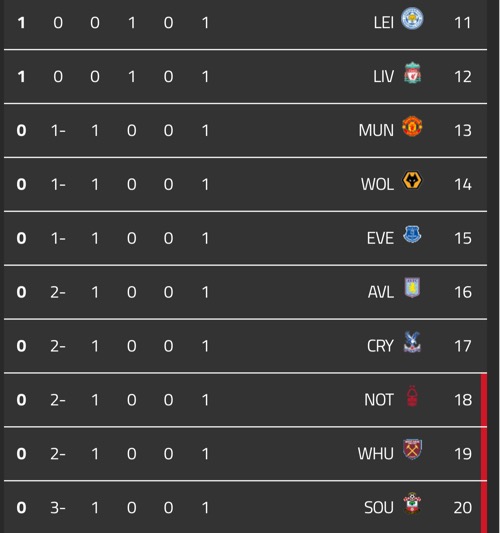Click the Crystal Palace club crest
The height and width of the screenshot is (533, 500).
[412, 342]
